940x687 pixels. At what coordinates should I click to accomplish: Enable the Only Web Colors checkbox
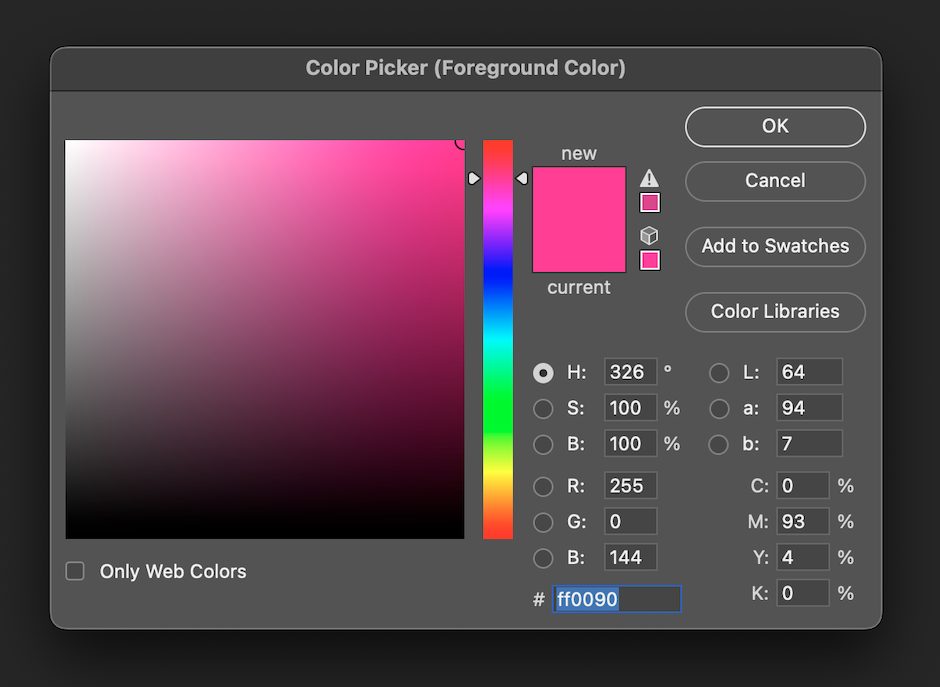click(x=75, y=571)
